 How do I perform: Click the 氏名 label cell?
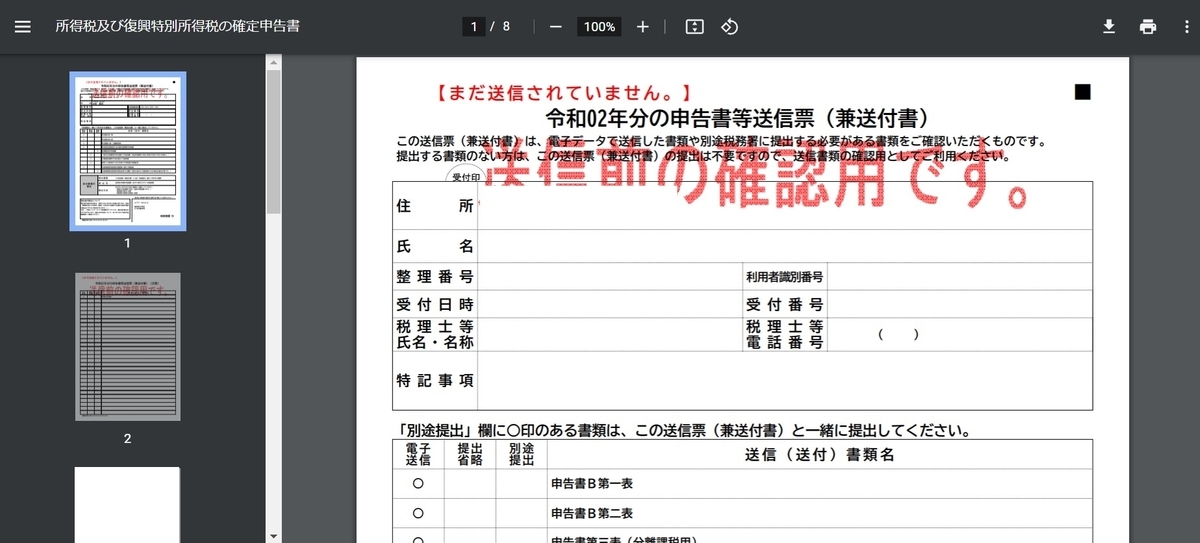tap(435, 246)
